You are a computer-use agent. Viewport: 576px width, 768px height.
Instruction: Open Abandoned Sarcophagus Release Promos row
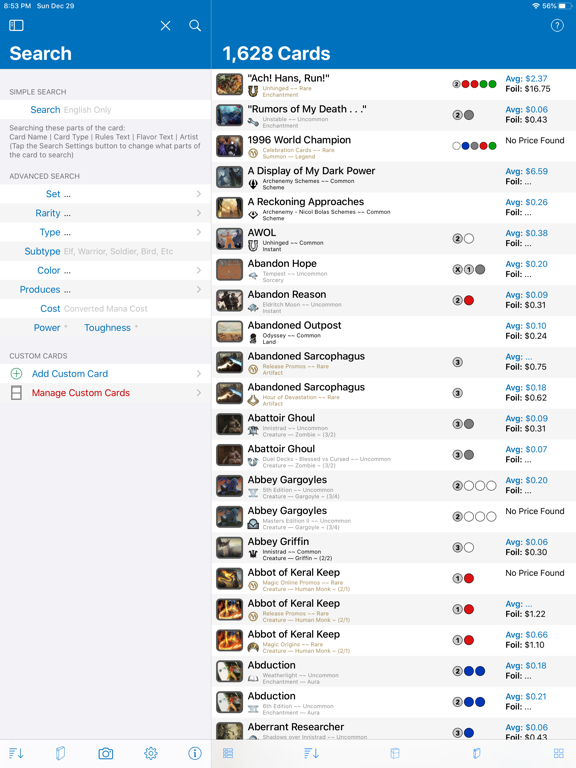tap(394, 362)
